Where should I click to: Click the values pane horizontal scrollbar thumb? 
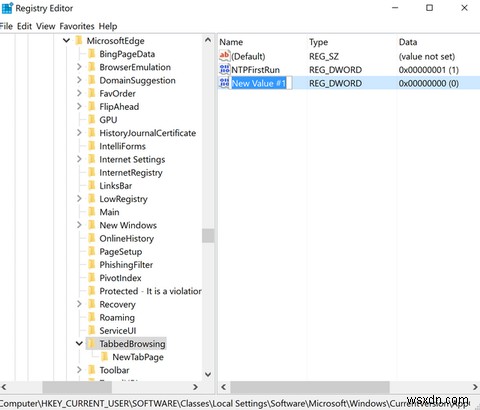pos(310,387)
